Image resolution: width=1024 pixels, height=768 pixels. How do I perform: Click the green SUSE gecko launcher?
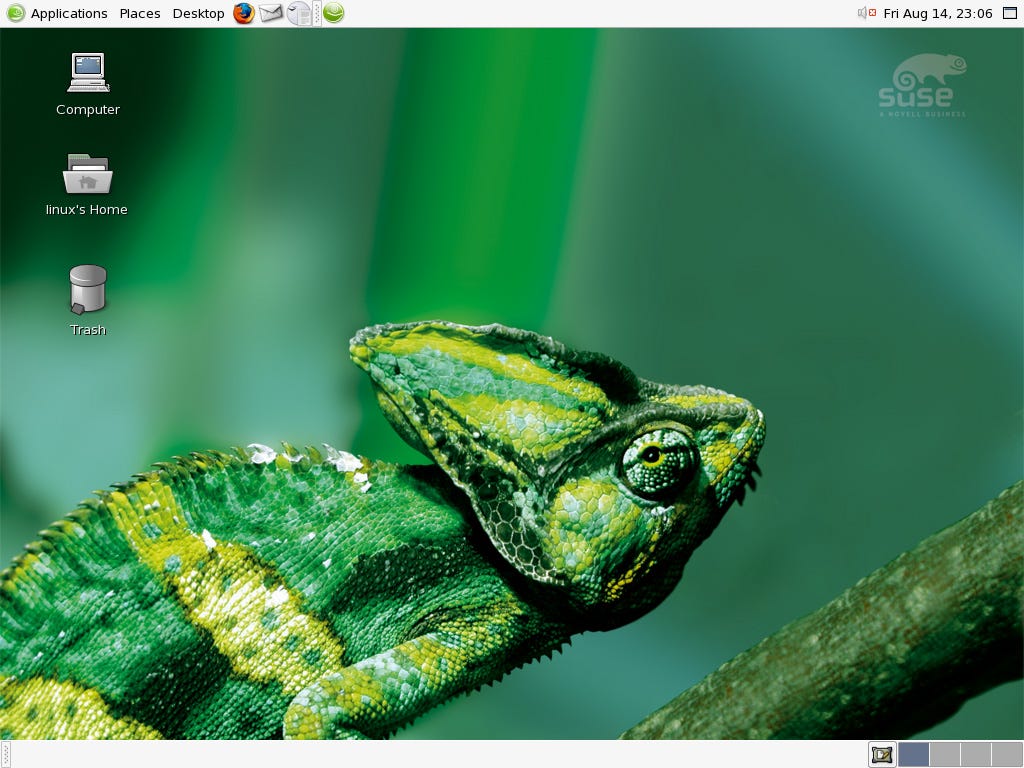point(333,13)
